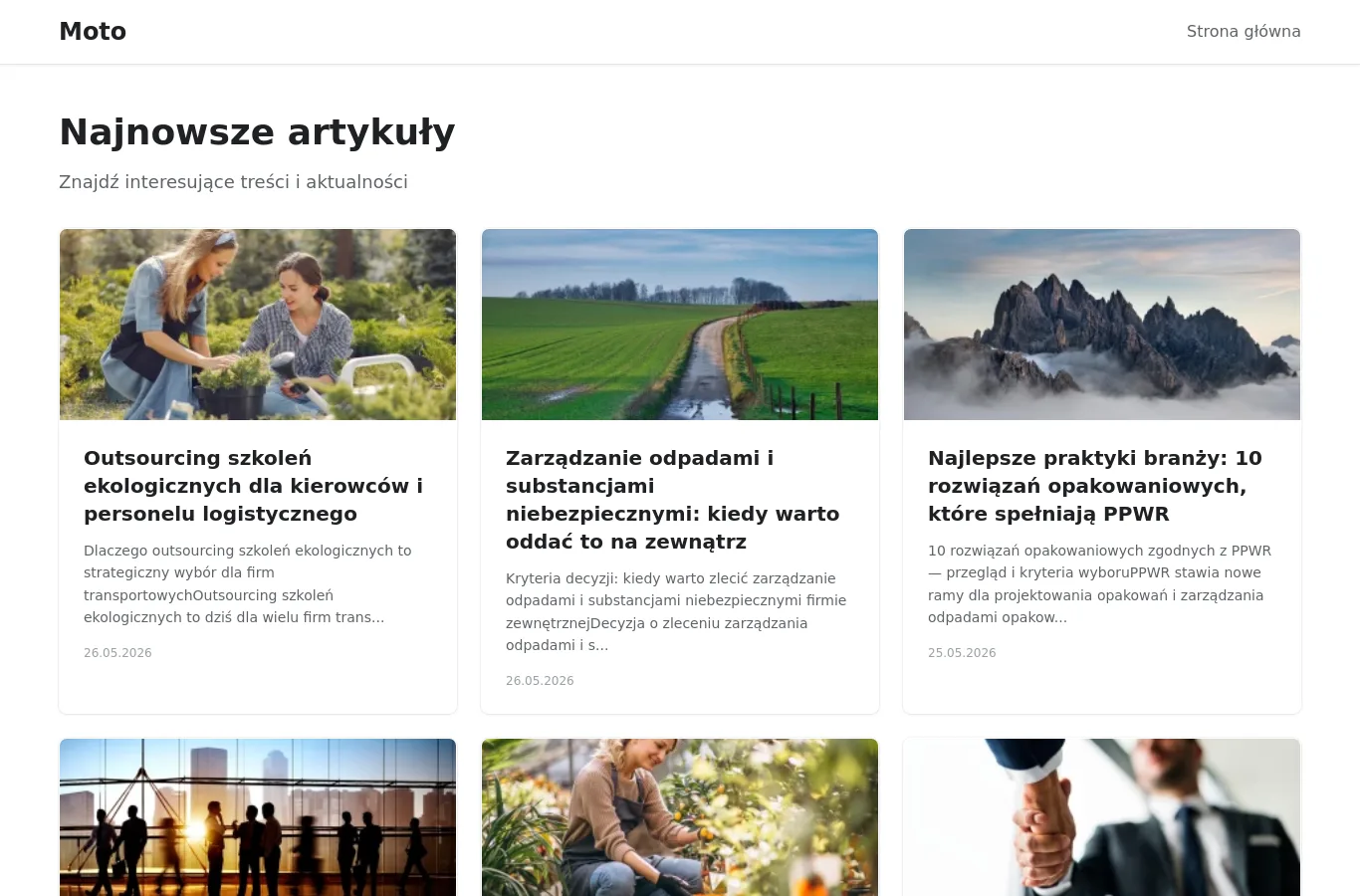Click the subtitle 'Znajdź interesujące treści i aktualności'
The height and width of the screenshot is (896, 1360).
tap(233, 182)
